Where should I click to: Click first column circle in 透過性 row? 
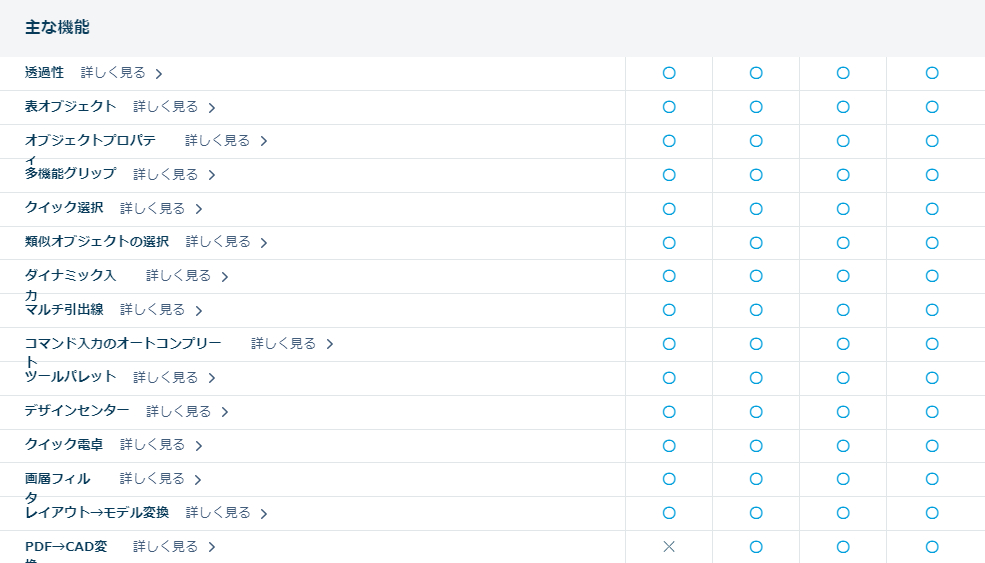tap(669, 73)
